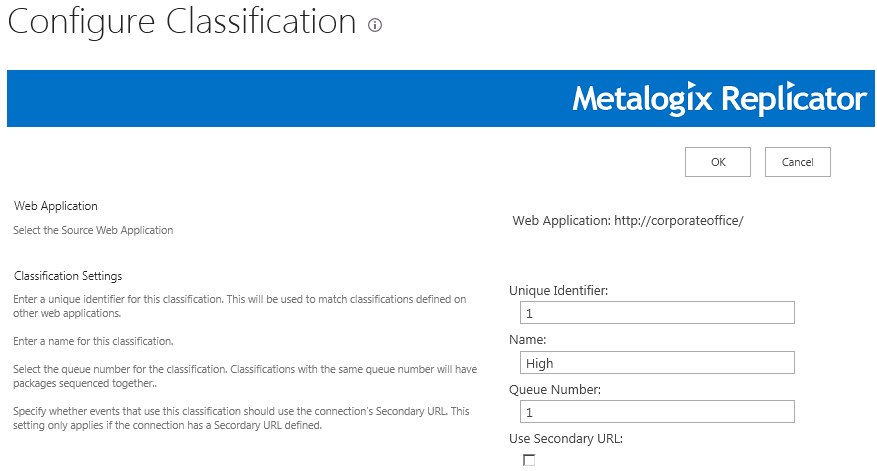This screenshot has width=877, height=471.
Task: Toggle the Use Secondary URL checkbox
Action: pos(529,460)
